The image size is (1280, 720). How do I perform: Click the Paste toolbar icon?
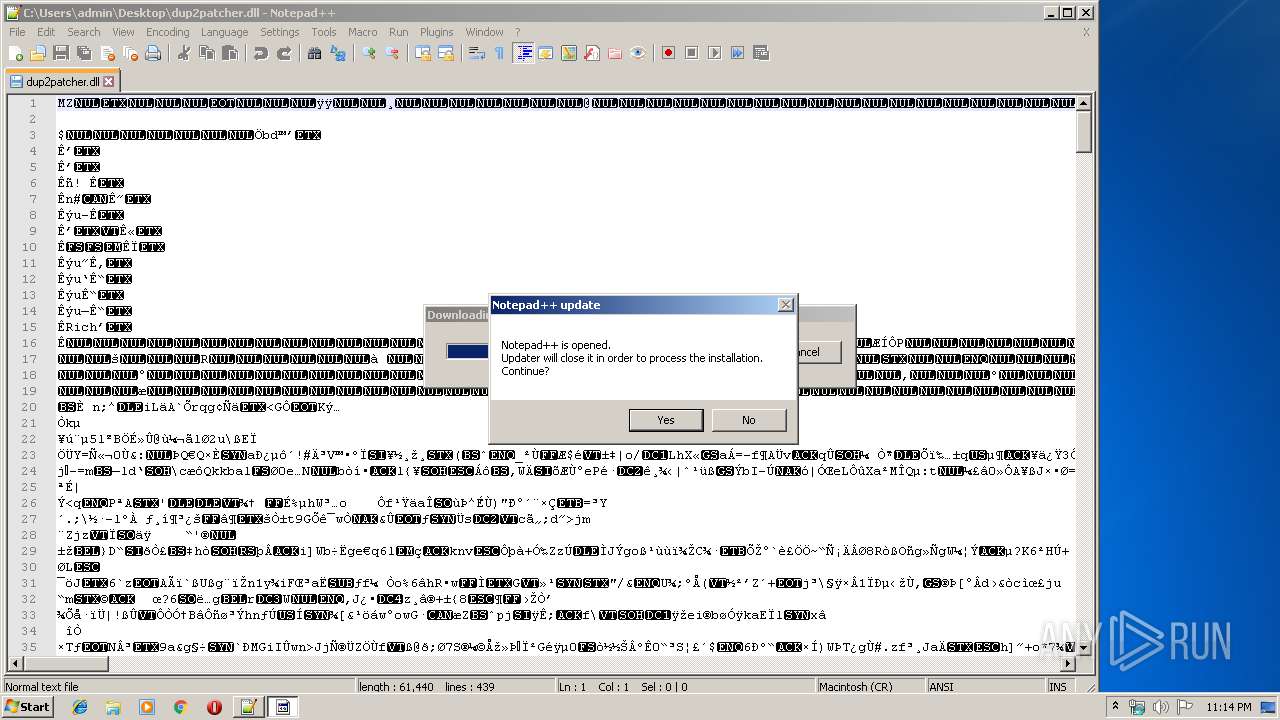pyautogui.click(x=230, y=53)
